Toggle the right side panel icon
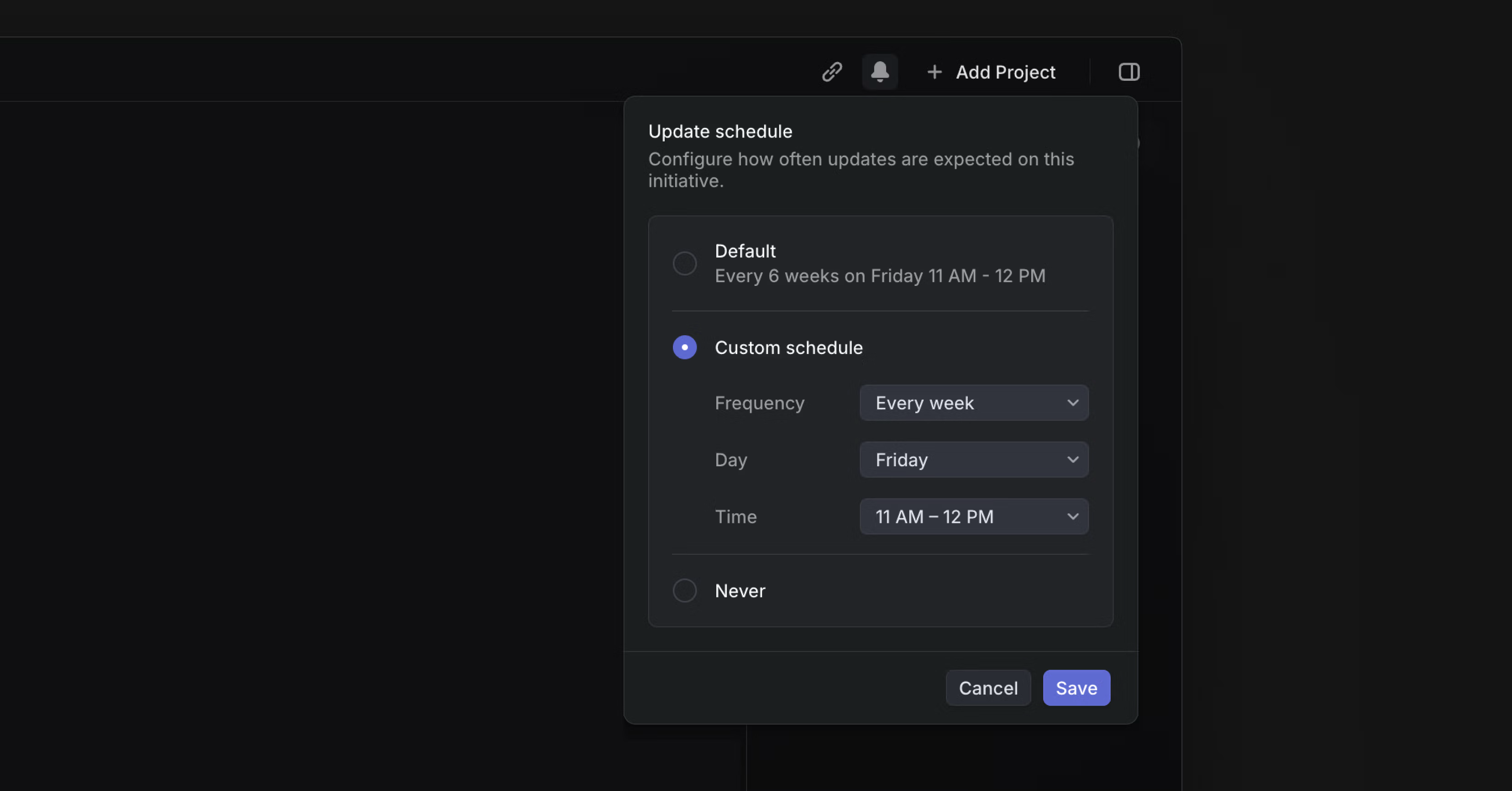The height and width of the screenshot is (791, 1512). pos(1129,72)
